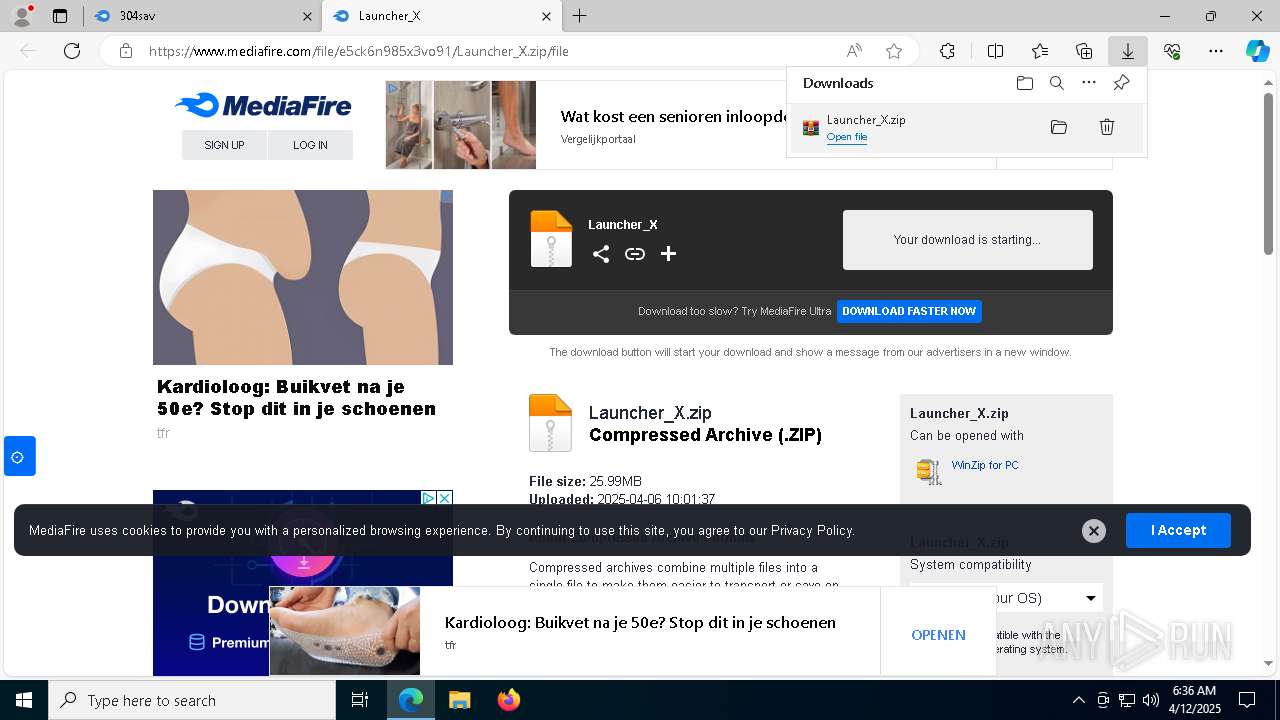Open Edge Settings and more menu

(x=1216, y=51)
